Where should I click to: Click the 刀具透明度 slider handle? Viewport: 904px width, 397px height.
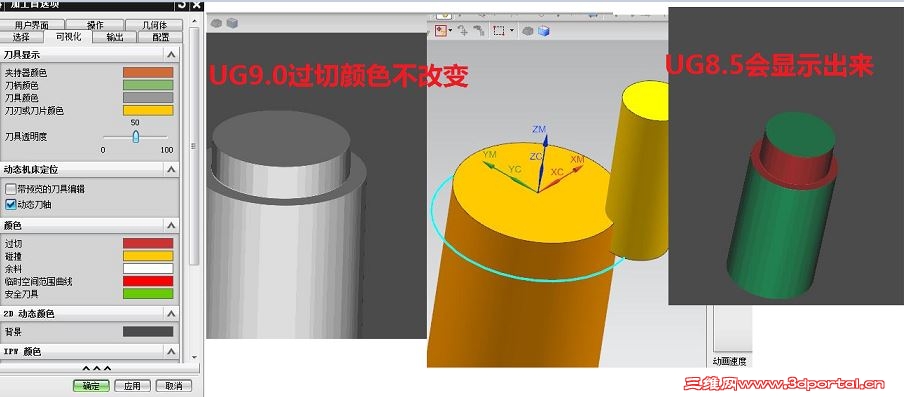[x=135, y=137]
